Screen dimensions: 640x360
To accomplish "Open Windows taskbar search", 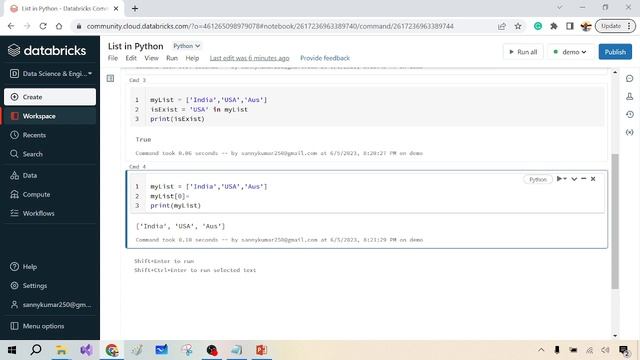I will pyautogui.click(x=36, y=350).
